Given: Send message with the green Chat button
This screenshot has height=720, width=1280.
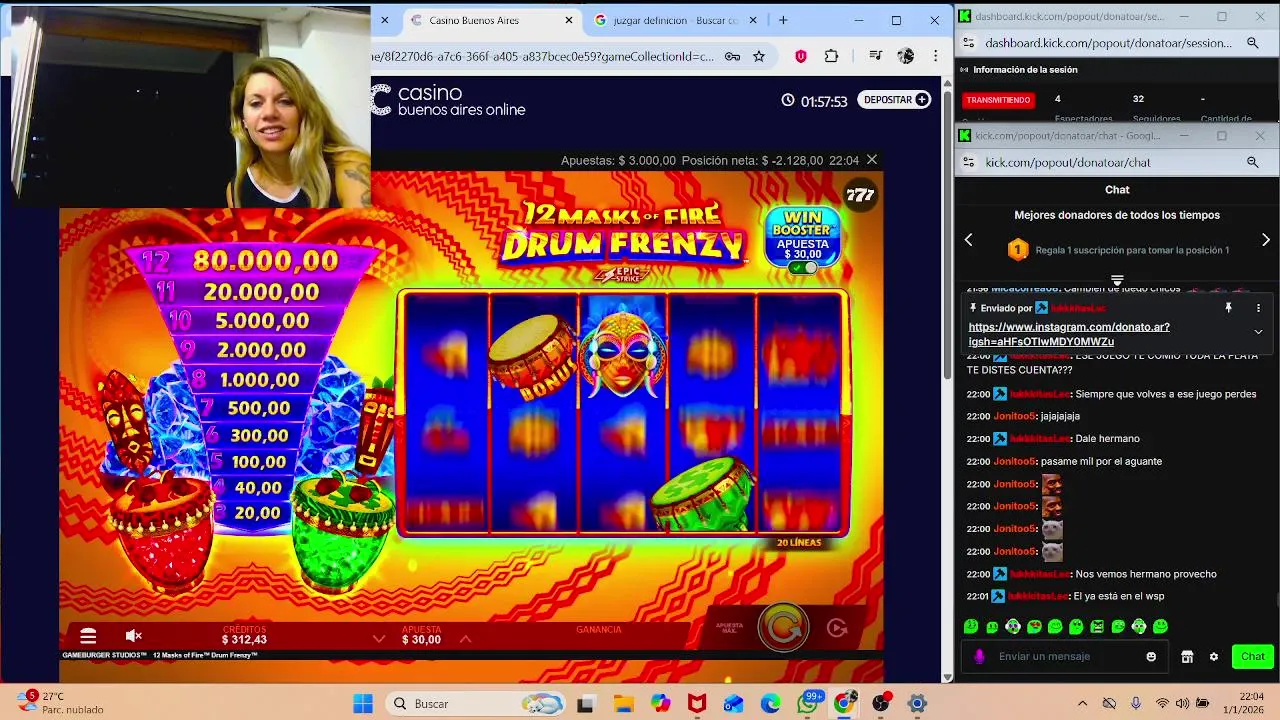Looking at the screenshot, I should click(x=1253, y=656).
